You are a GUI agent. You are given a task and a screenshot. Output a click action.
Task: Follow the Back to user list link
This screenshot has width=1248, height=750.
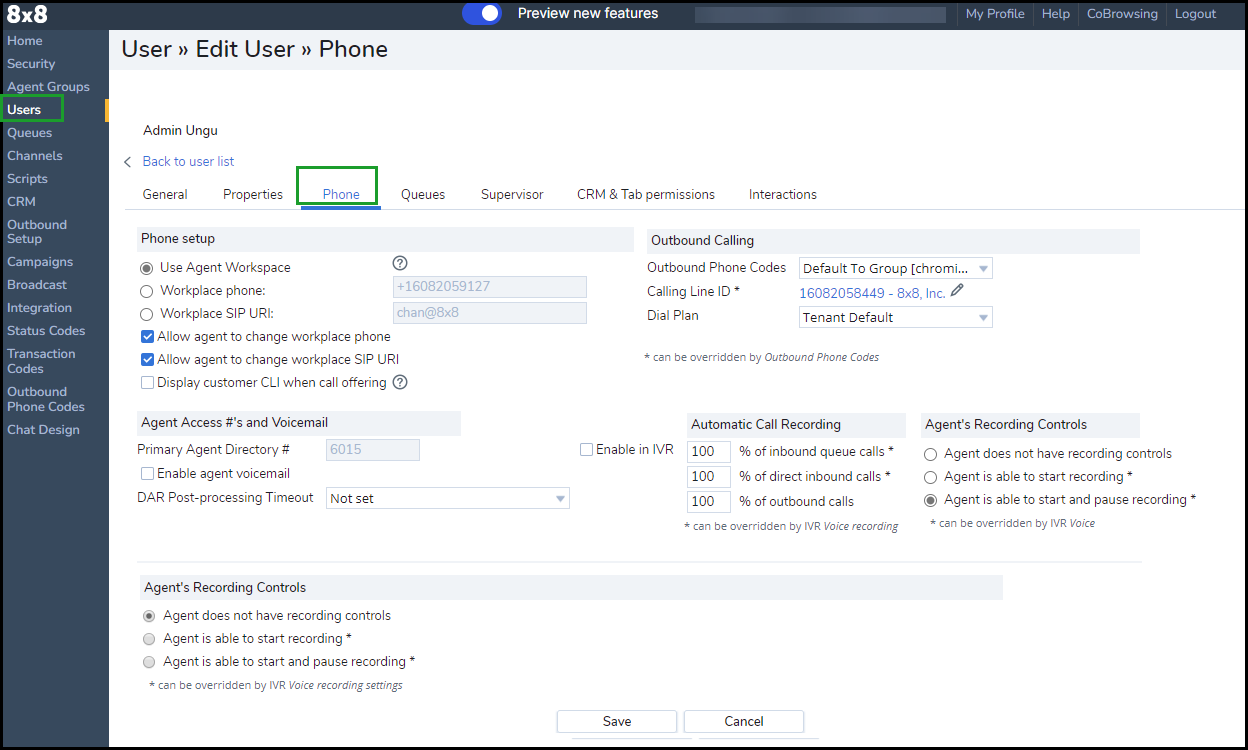tap(189, 162)
